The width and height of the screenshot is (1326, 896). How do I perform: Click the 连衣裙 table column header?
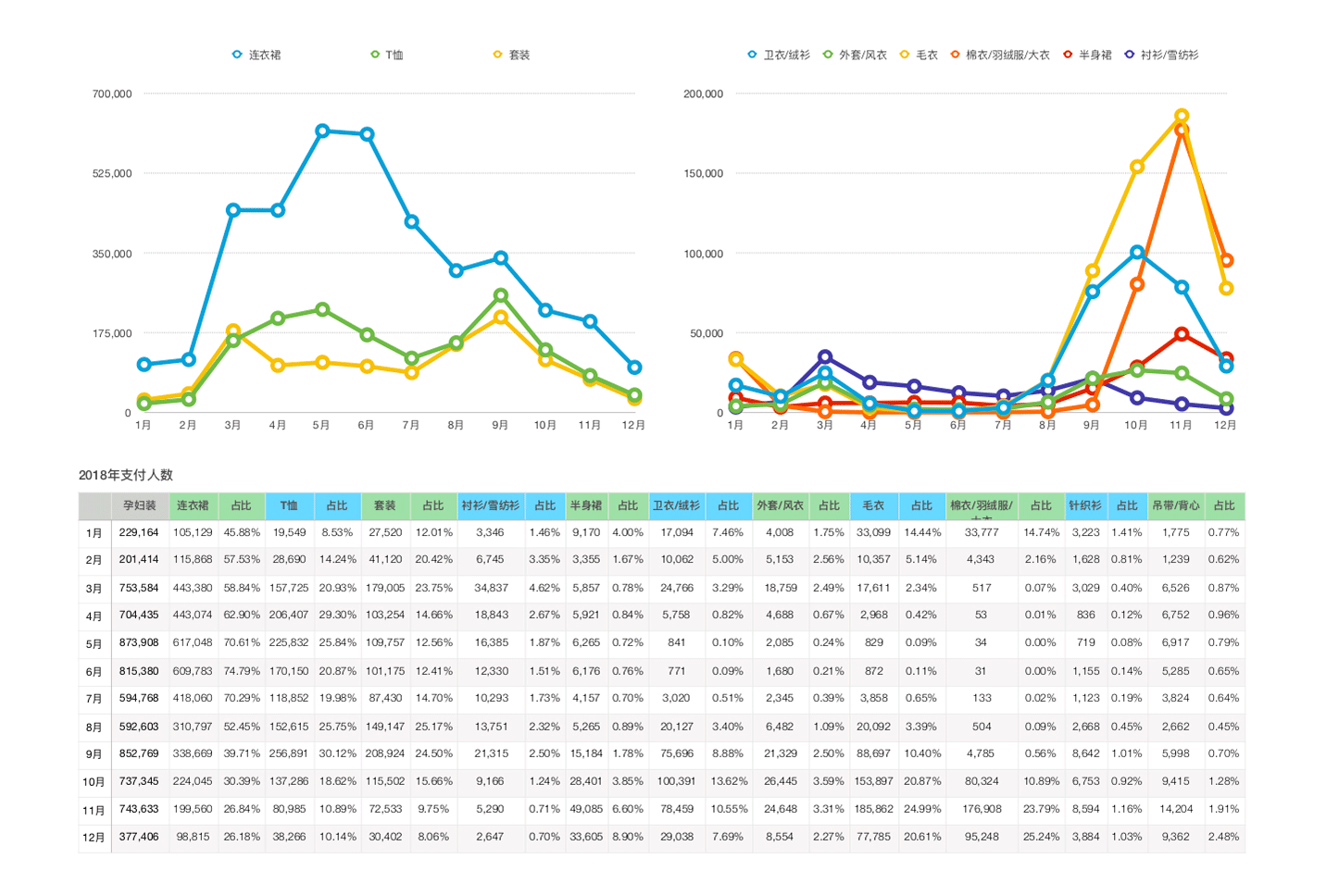[x=193, y=506]
